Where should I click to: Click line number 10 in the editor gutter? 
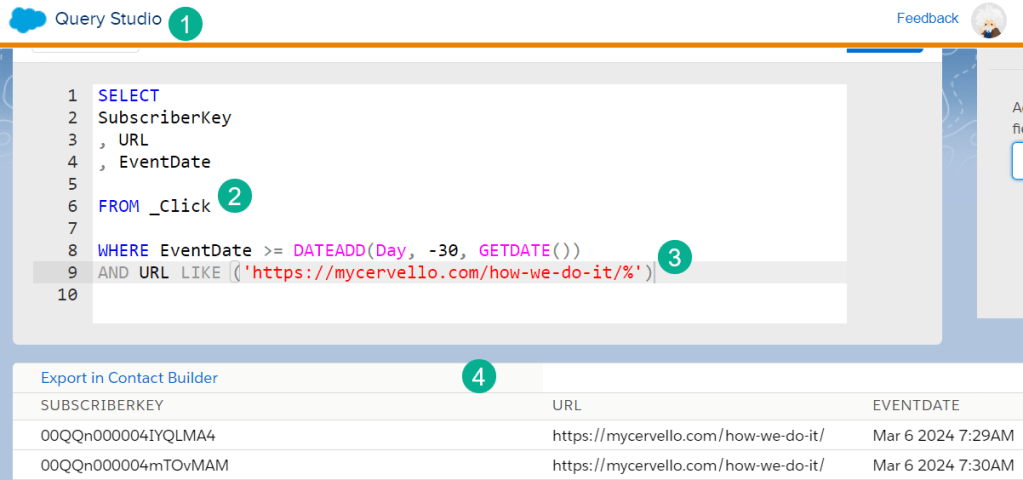pyautogui.click(x=68, y=294)
